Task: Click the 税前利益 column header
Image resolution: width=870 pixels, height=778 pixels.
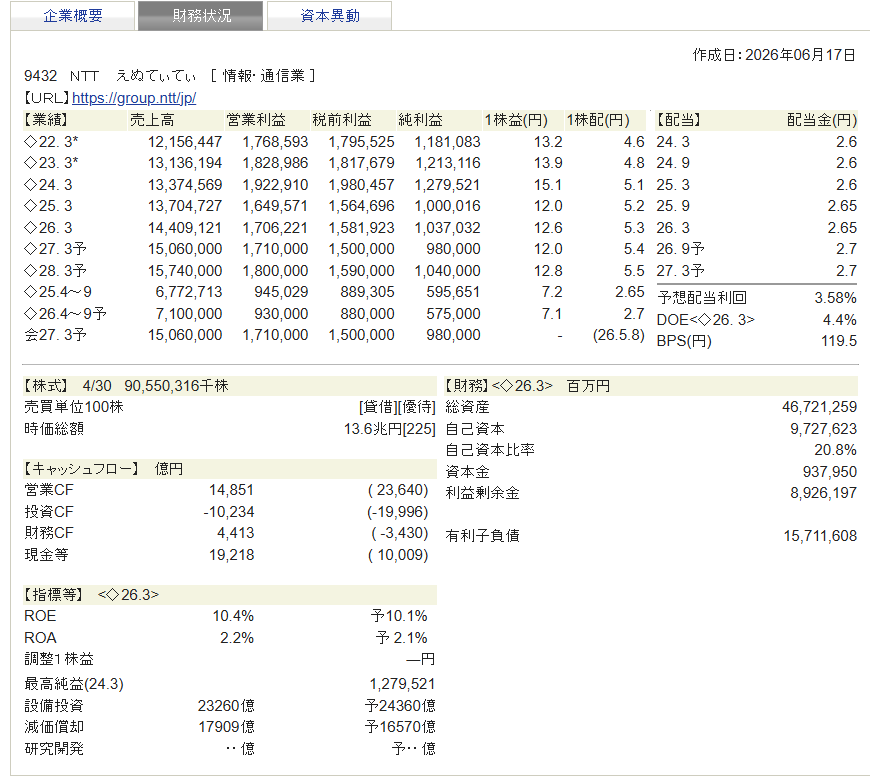Action: pyautogui.click(x=342, y=120)
